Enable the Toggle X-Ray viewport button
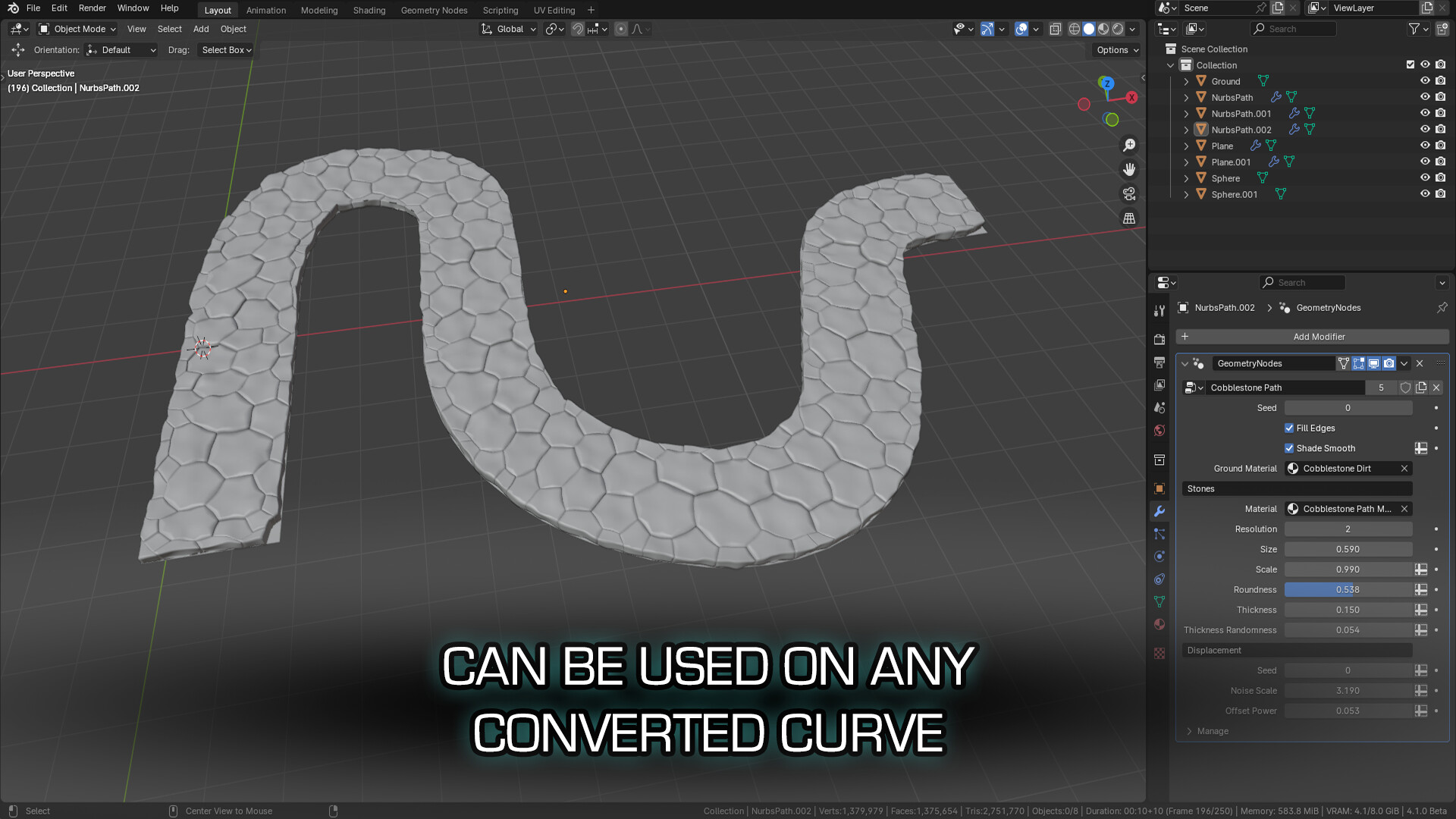Screen dimensions: 1456x819 click(1055, 29)
